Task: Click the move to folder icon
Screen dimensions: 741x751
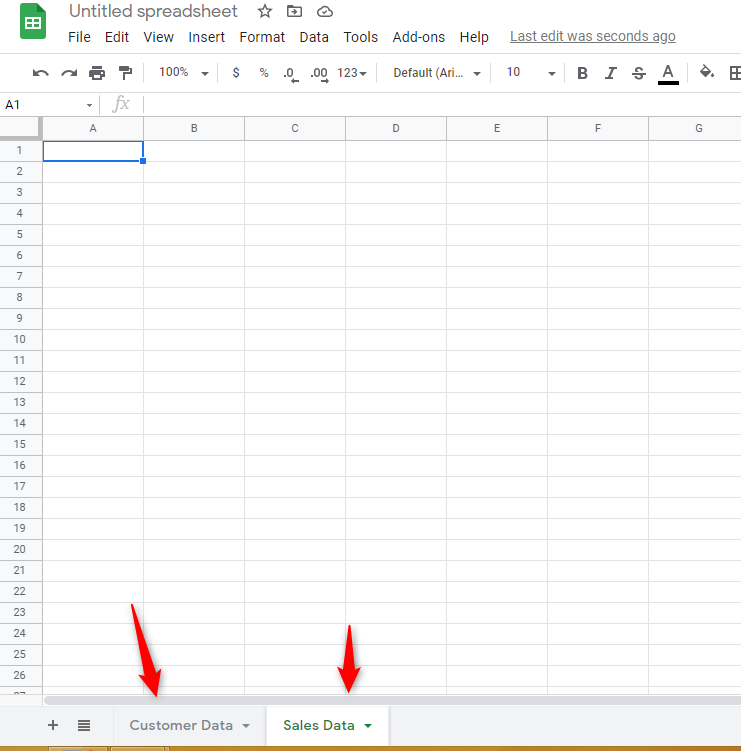Action: click(294, 12)
